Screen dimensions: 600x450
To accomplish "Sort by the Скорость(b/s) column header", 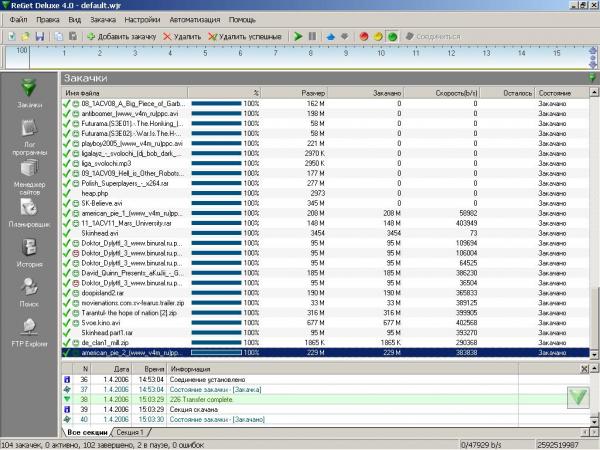I will click(442, 93).
